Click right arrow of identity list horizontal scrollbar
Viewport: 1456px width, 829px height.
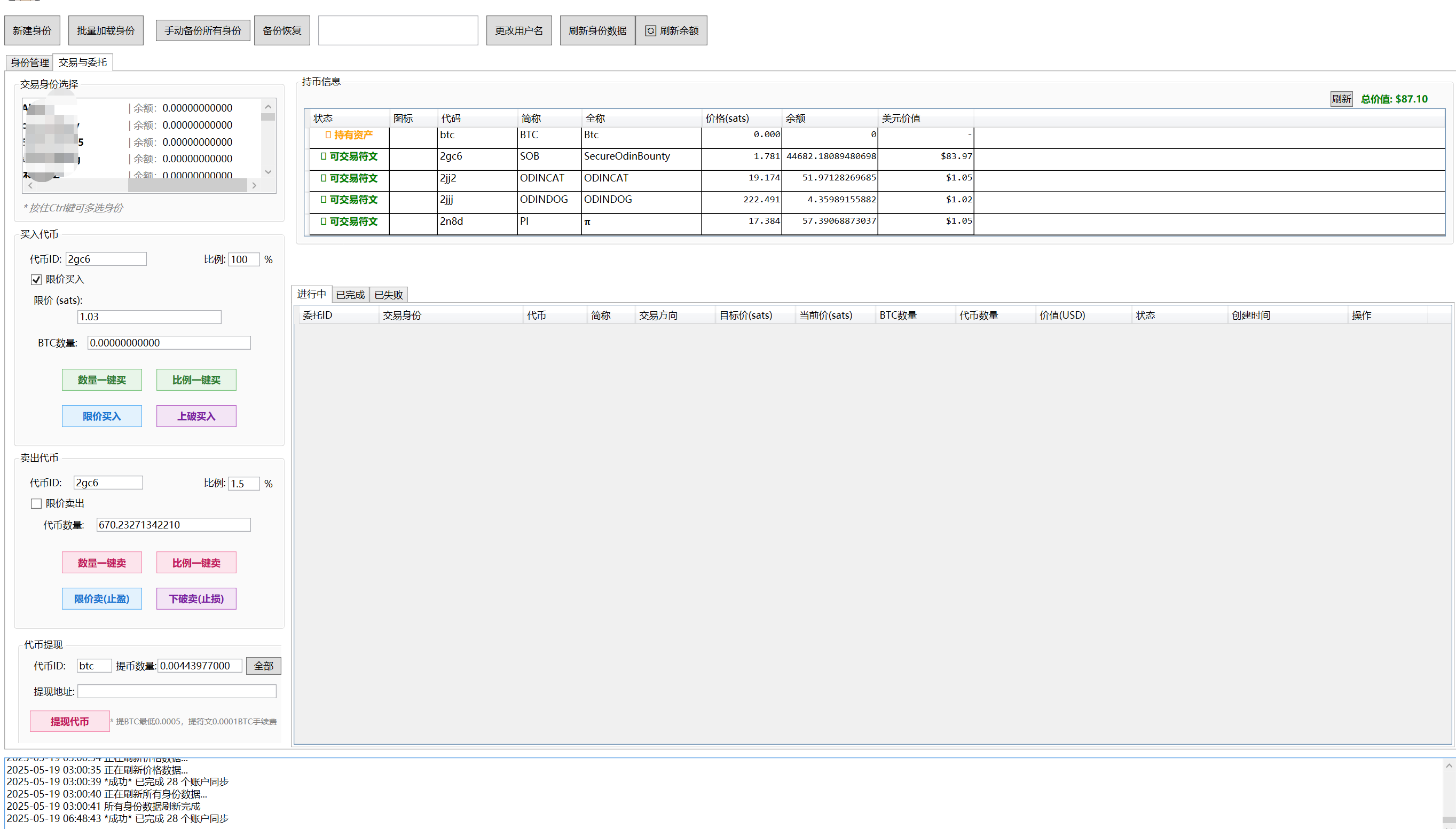254,186
